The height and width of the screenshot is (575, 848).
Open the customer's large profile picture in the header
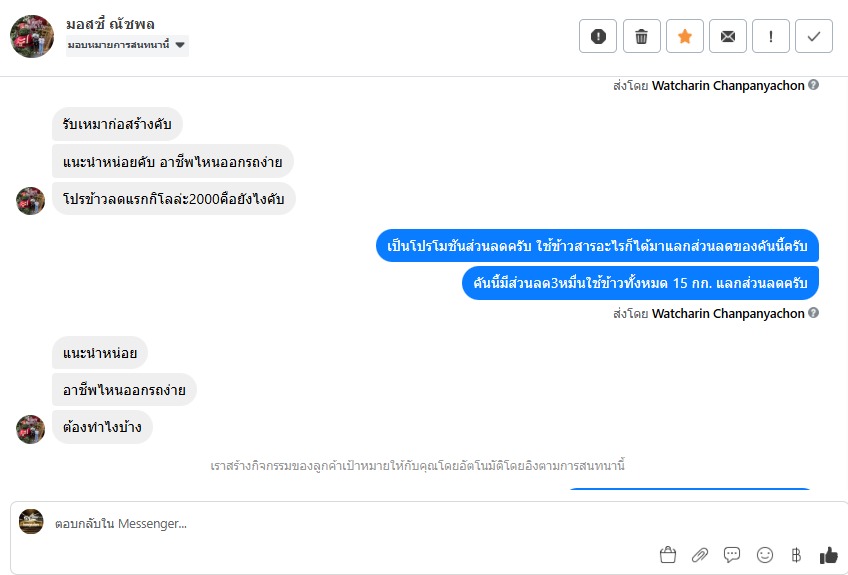click(32, 36)
